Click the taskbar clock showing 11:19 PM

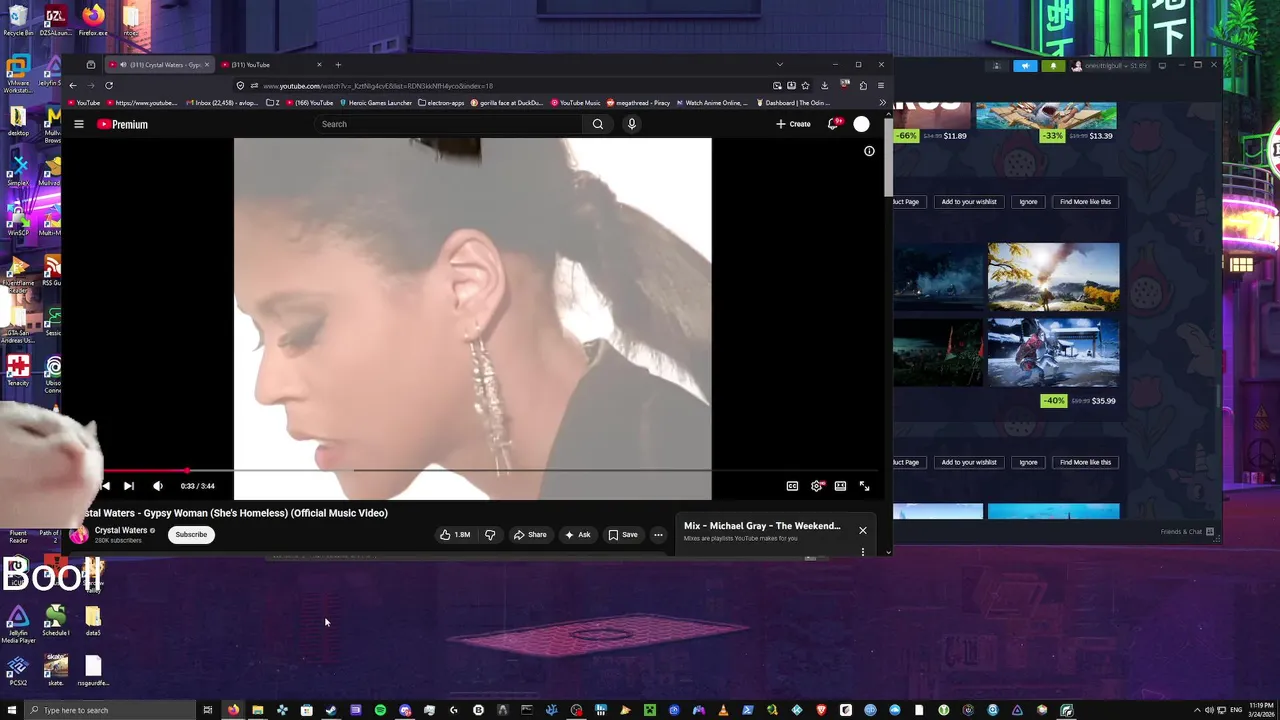click(1259, 710)
